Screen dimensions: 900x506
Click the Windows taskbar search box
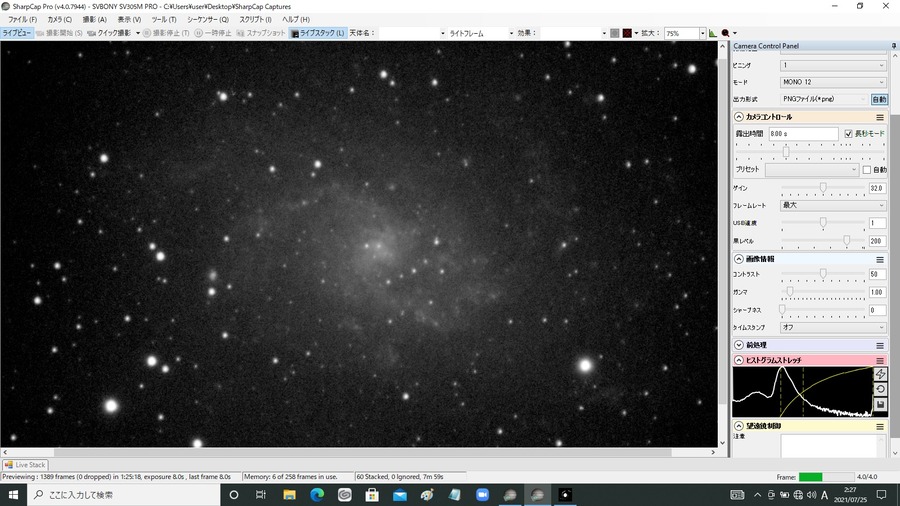pyautogui.click(x=123, y=495)
